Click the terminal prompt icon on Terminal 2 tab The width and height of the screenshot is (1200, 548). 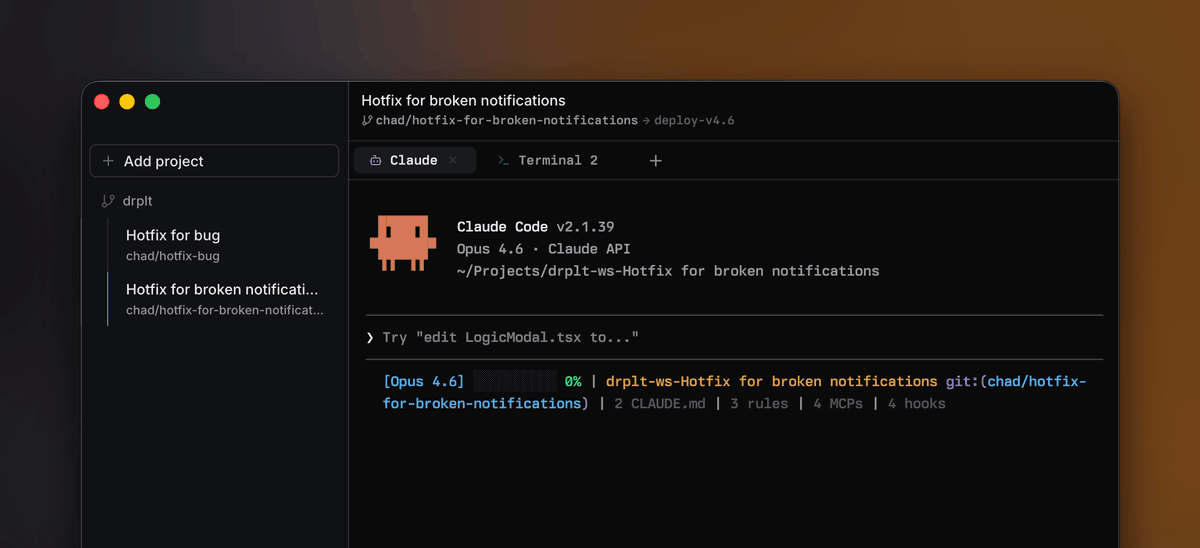(x=504, y=160)
